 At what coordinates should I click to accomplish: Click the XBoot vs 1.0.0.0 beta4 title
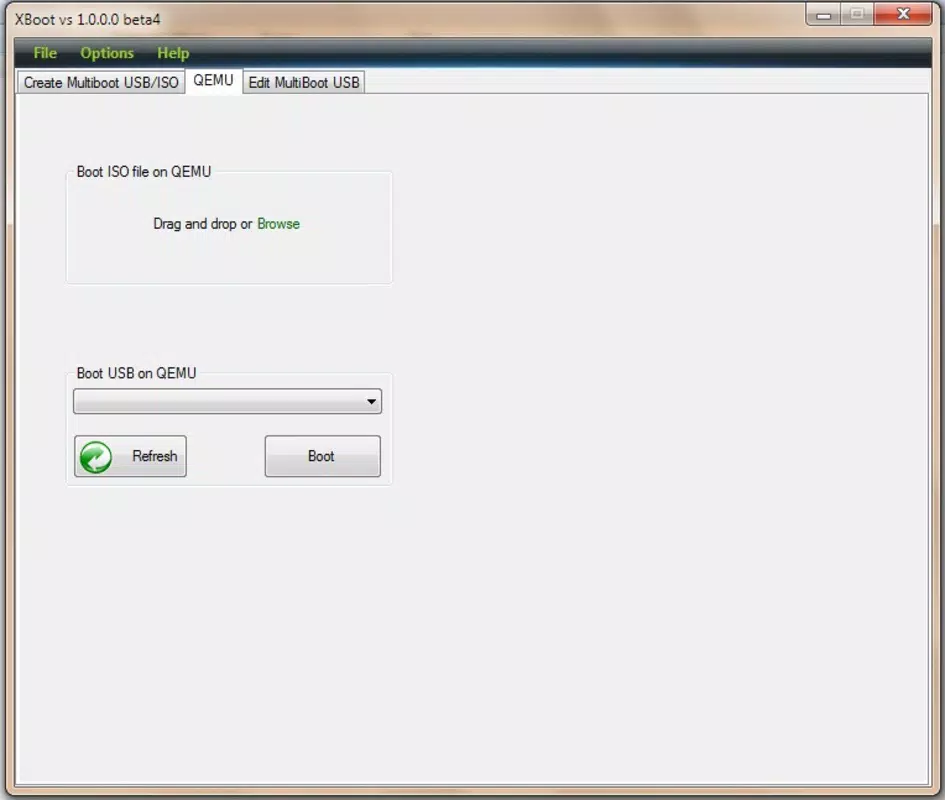[x=87, y=19]
